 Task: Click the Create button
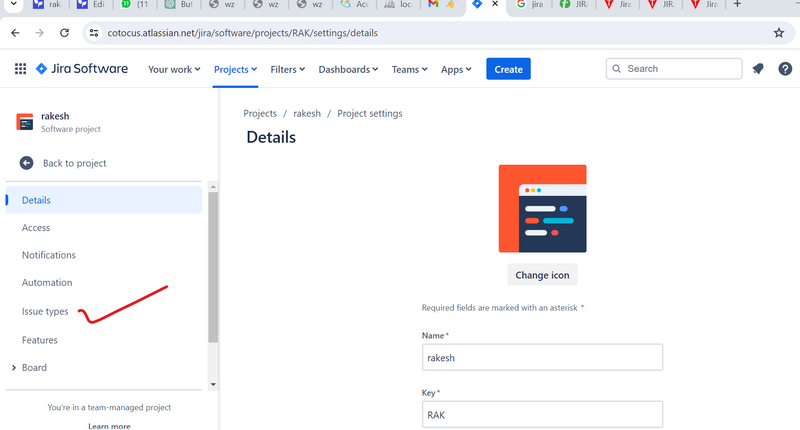pos(508,69)
